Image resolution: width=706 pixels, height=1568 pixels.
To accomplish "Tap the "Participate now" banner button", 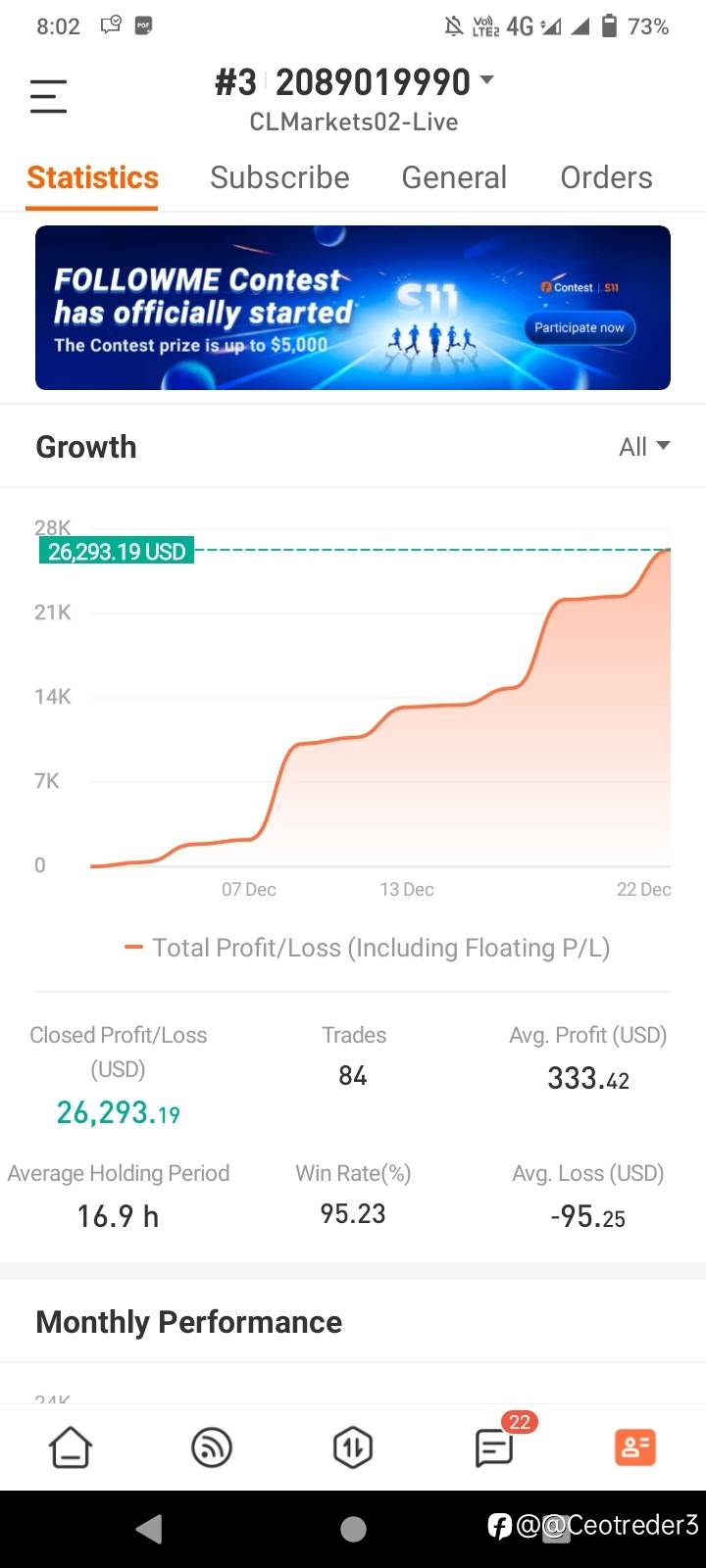I will click(579, 327).
